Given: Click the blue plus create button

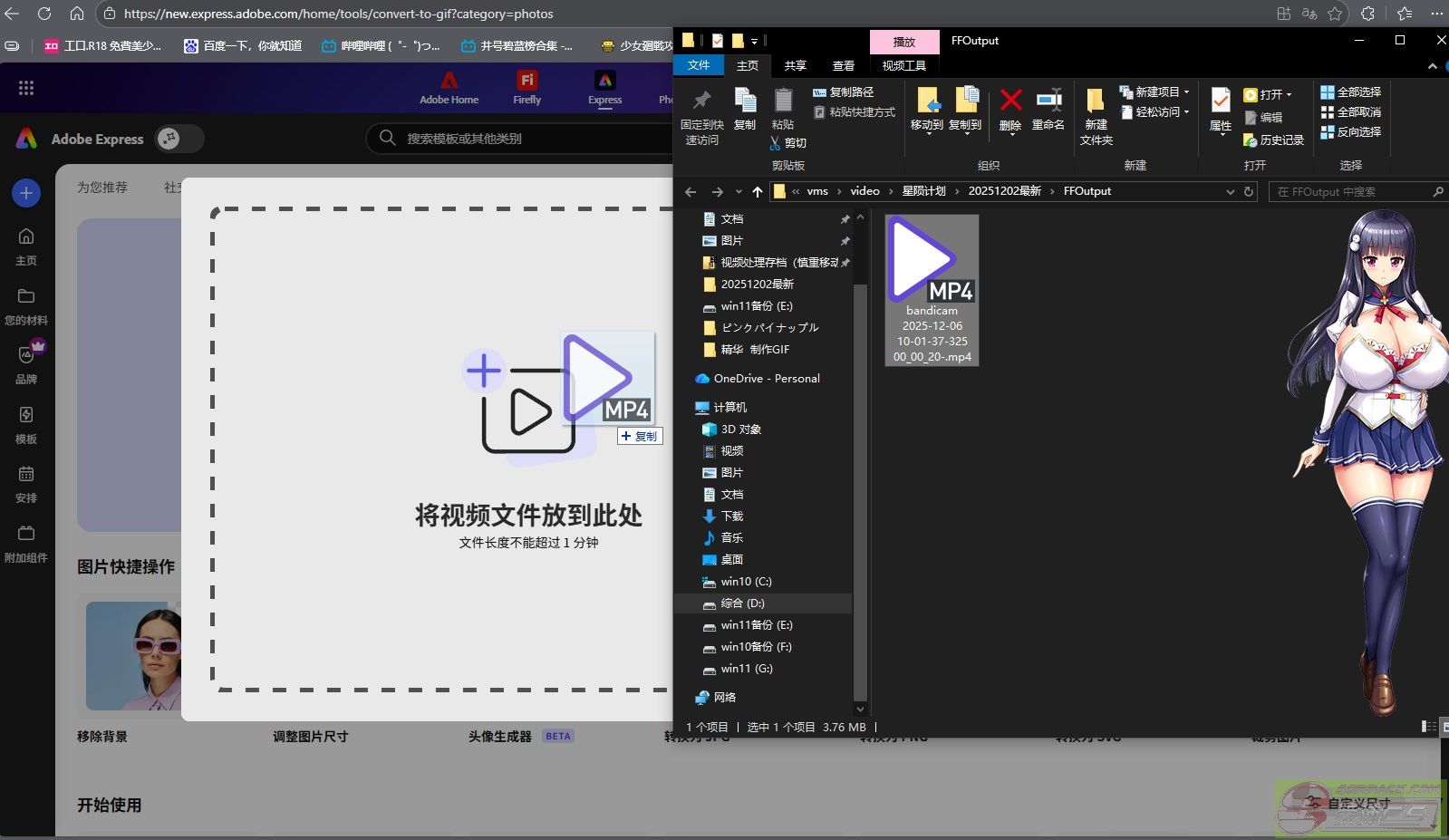Looking at the screenshot, I should 26,192.
